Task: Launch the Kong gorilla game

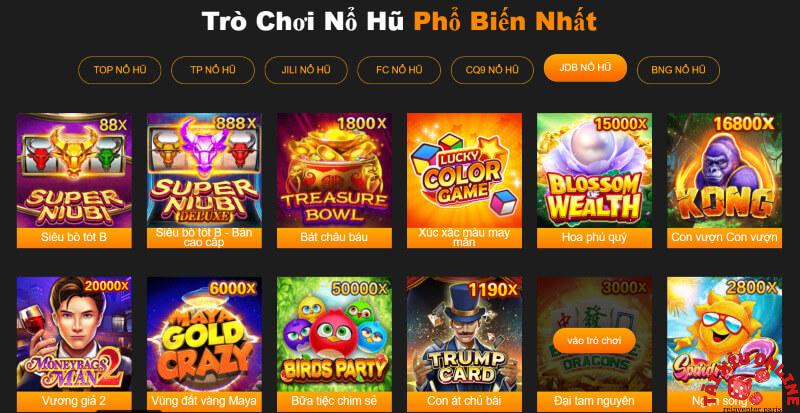Action: 724,171
